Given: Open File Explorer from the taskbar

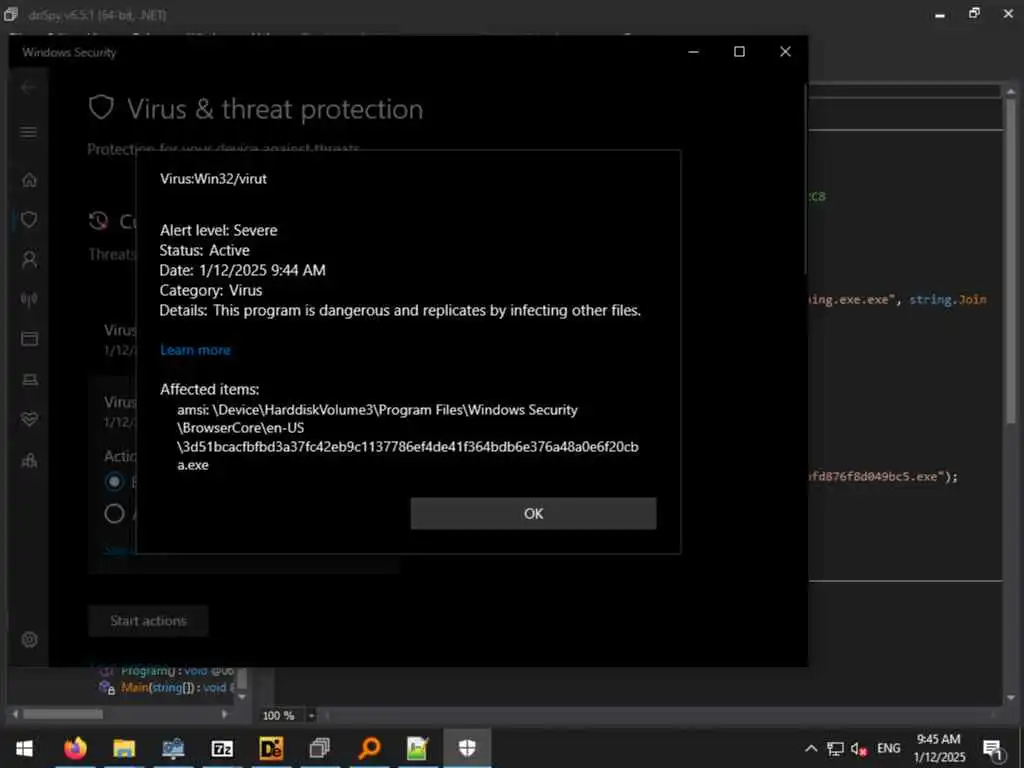Looking at the screenshot, I should coord(124,748).
